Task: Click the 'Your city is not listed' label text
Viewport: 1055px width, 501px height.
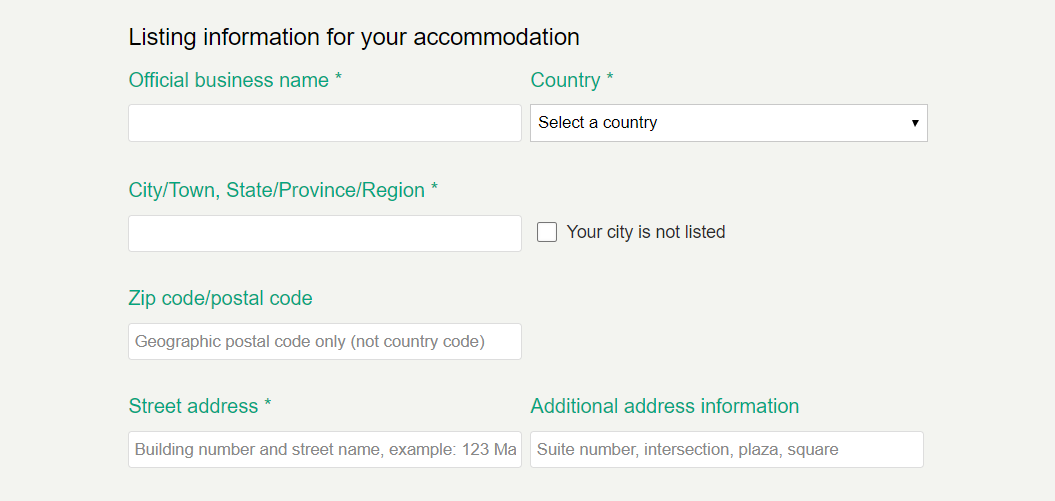Action: pos(645,232)
